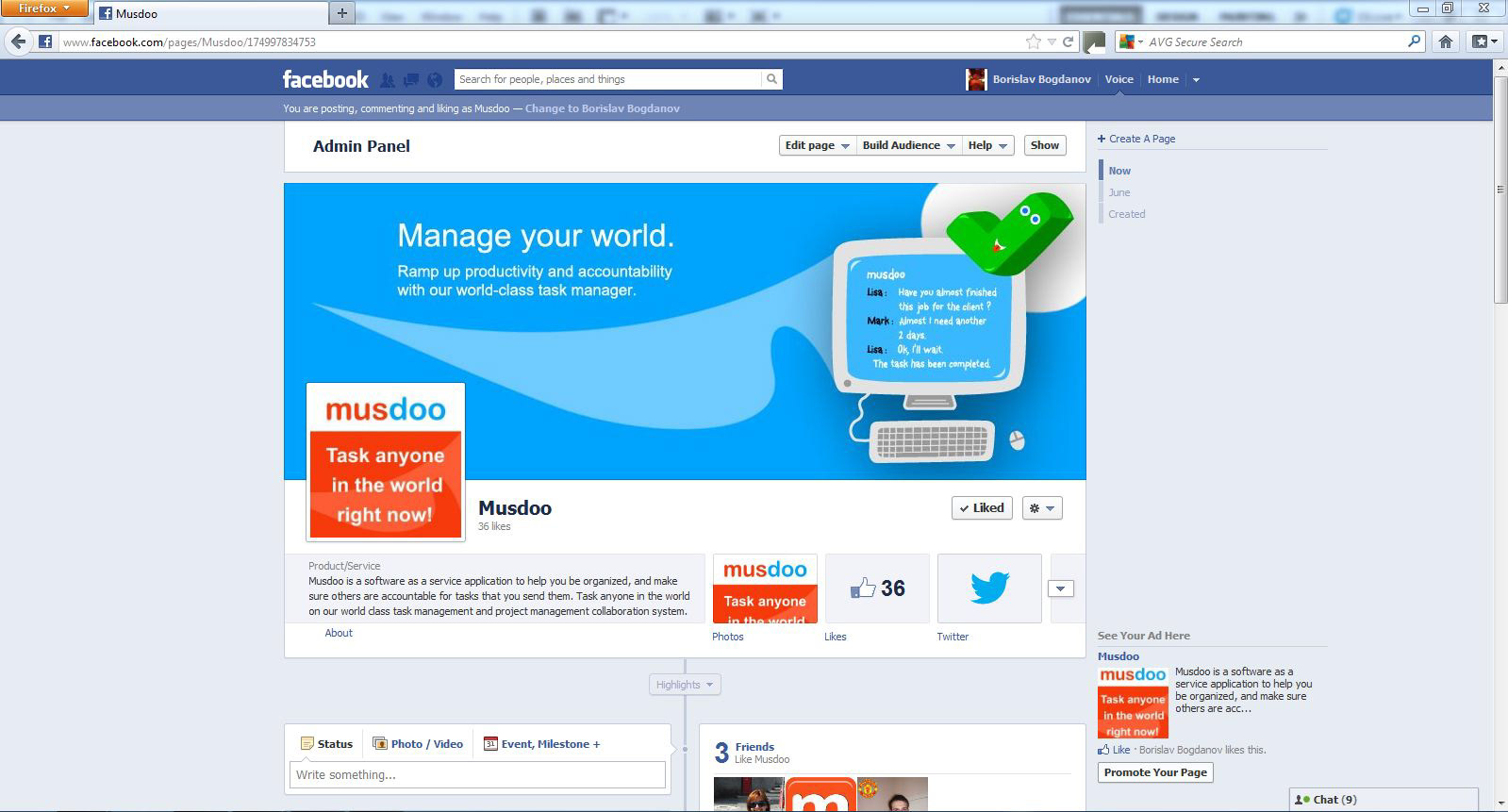Open the Firefox menu button
Screen dimensions: 1508x812
point(44,8)
